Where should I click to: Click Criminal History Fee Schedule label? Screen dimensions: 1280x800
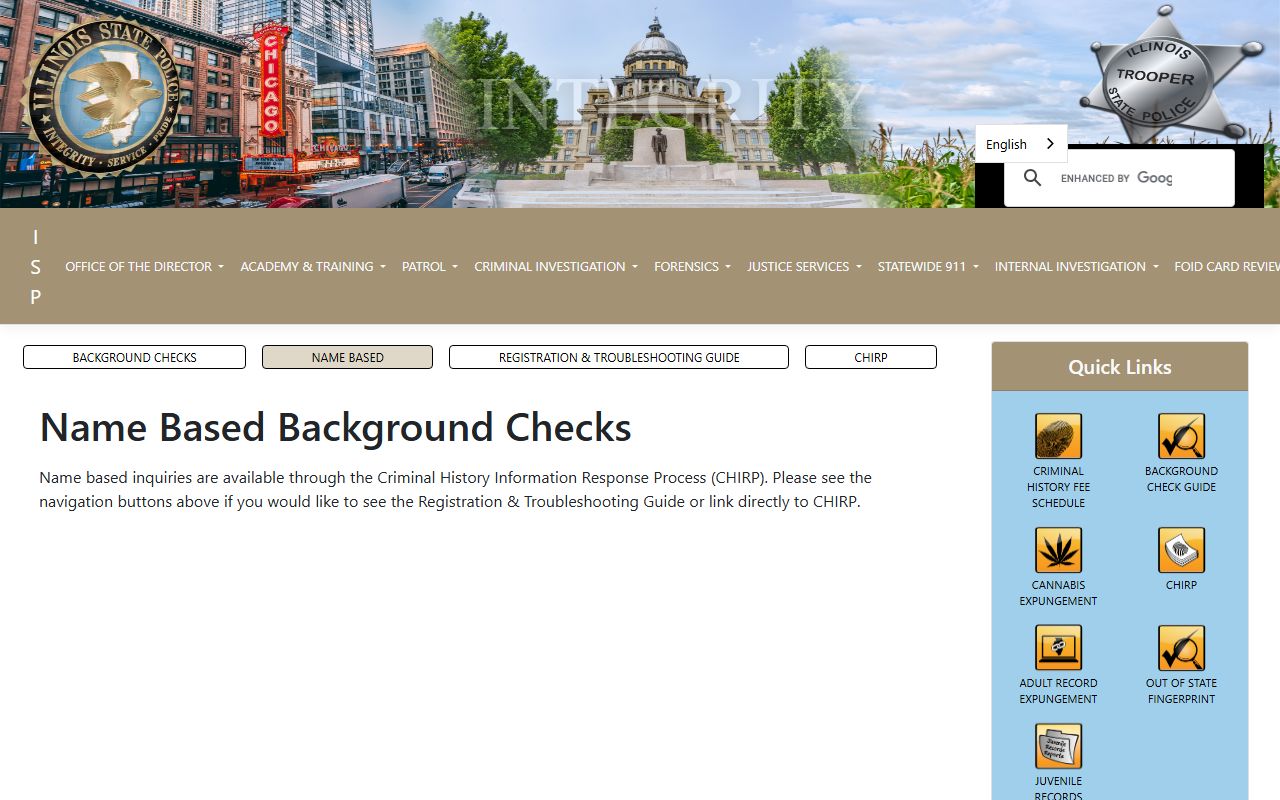(1058, 487)
